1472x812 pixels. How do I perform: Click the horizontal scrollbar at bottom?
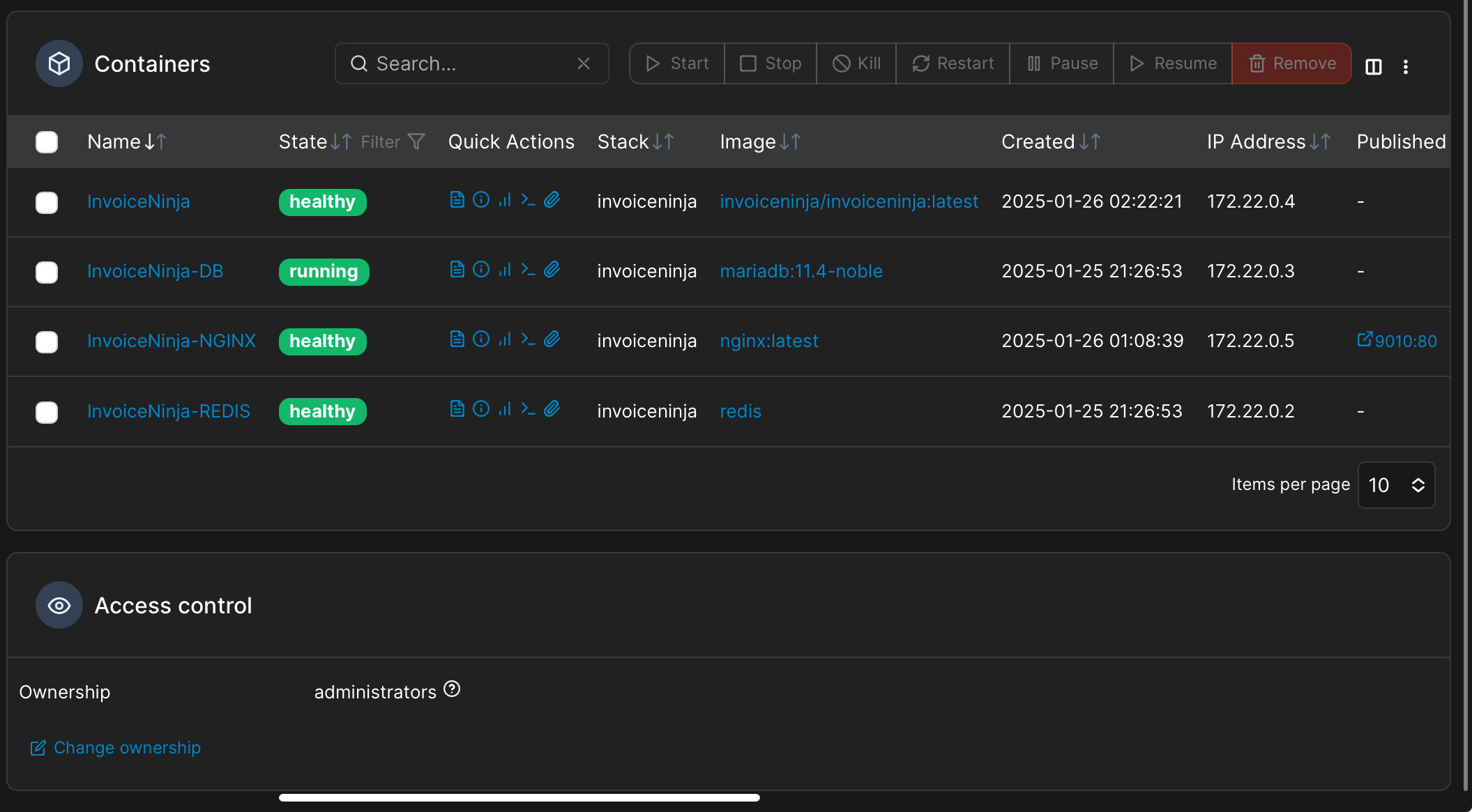coord(519,797)
